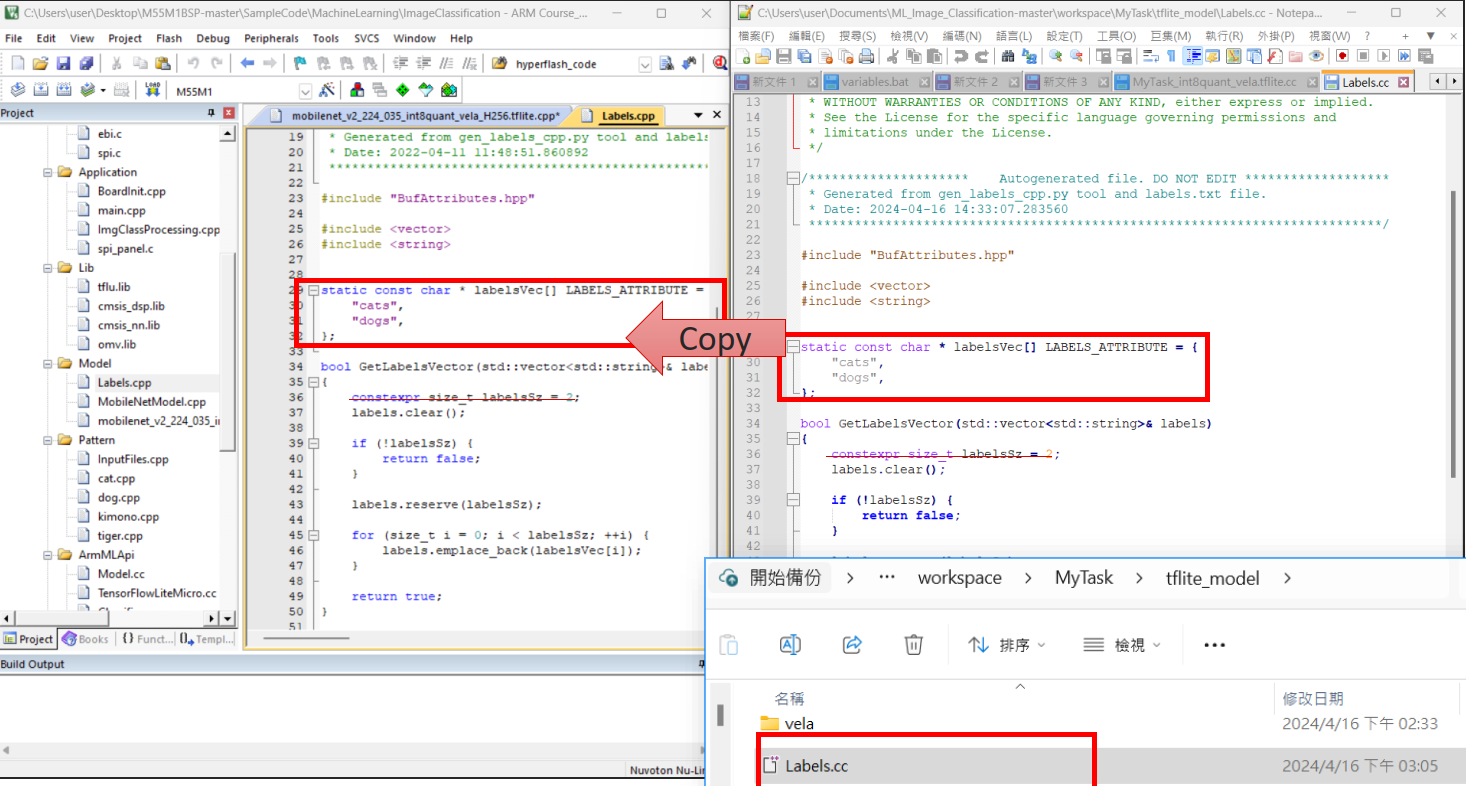
Task: Click the Start Recording macro icon
Action: coord(1342,56)
